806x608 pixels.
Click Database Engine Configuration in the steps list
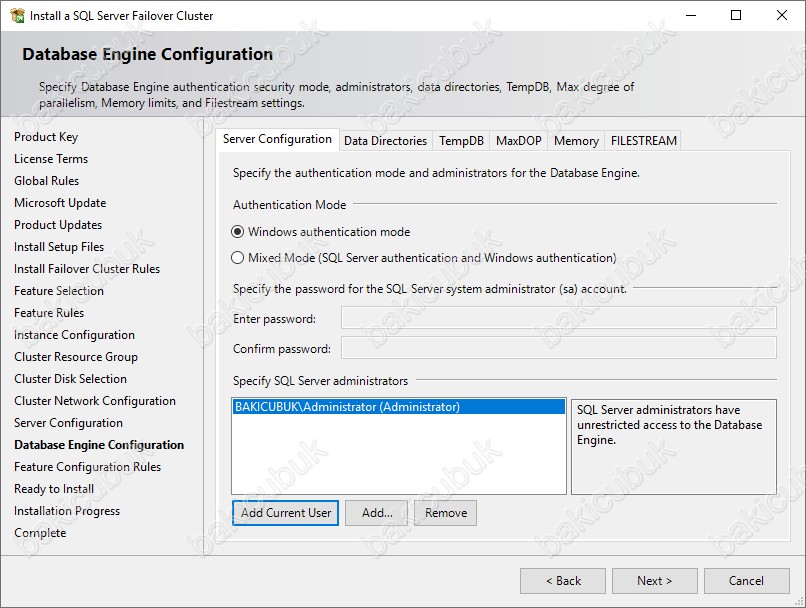[x=99, y=445]
